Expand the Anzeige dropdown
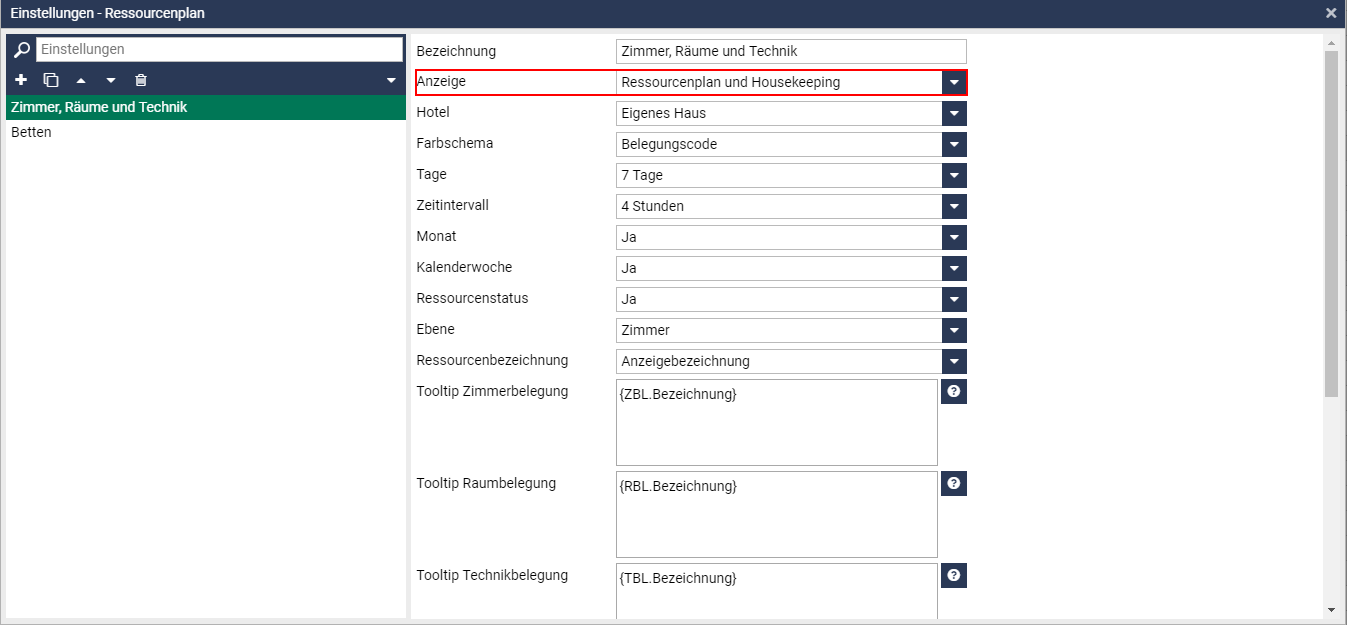The image size is (1347, 625). (x=954, y=82)
